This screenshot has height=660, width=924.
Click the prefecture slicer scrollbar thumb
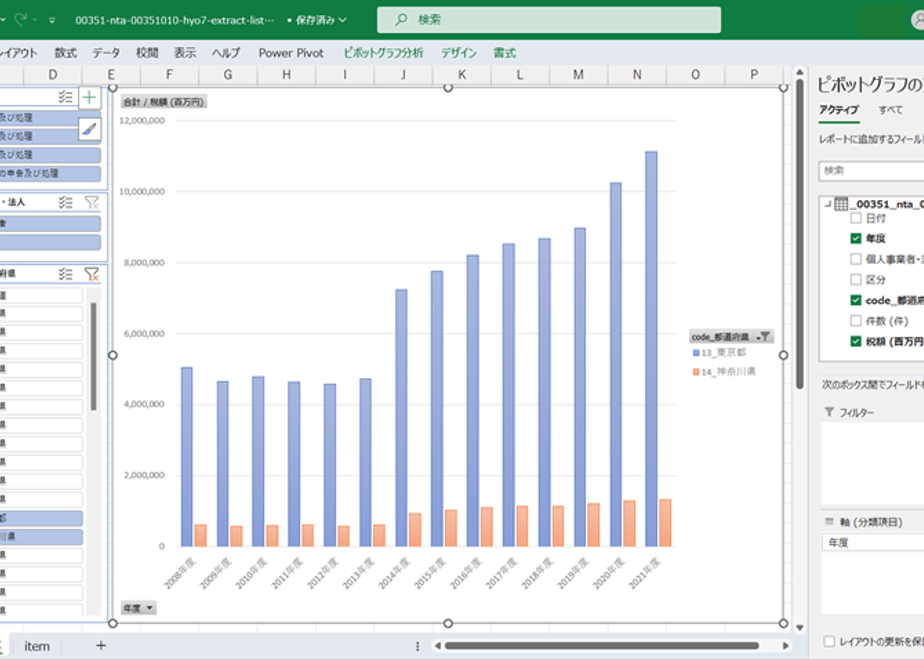93,357
